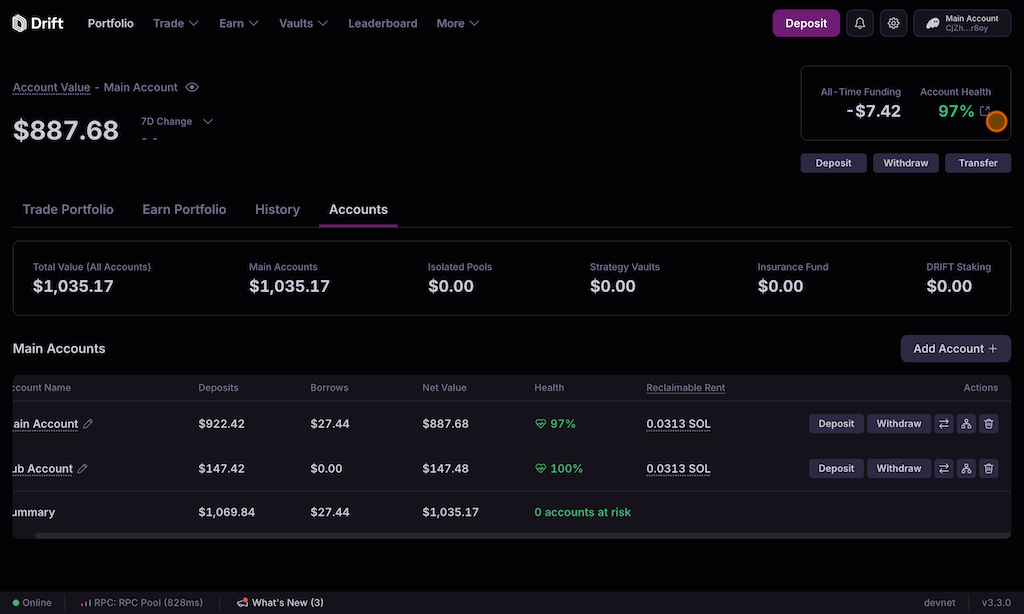The height and width of the screenshot is (614, 1024).
Task: Expand the More menu
Action: (x=457, y=23)
